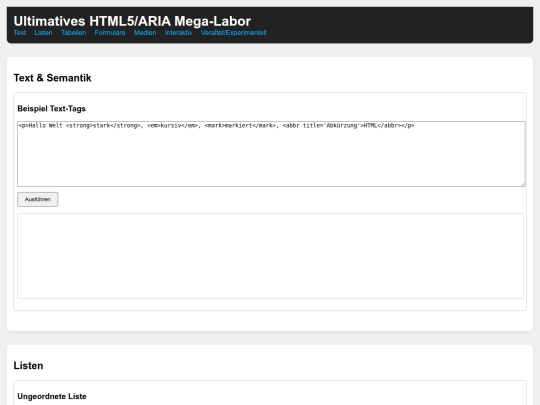Screen dimensions: 540x405
Task: Click the Ungeordnete Liste heading
Action: [x=52, y=396]
